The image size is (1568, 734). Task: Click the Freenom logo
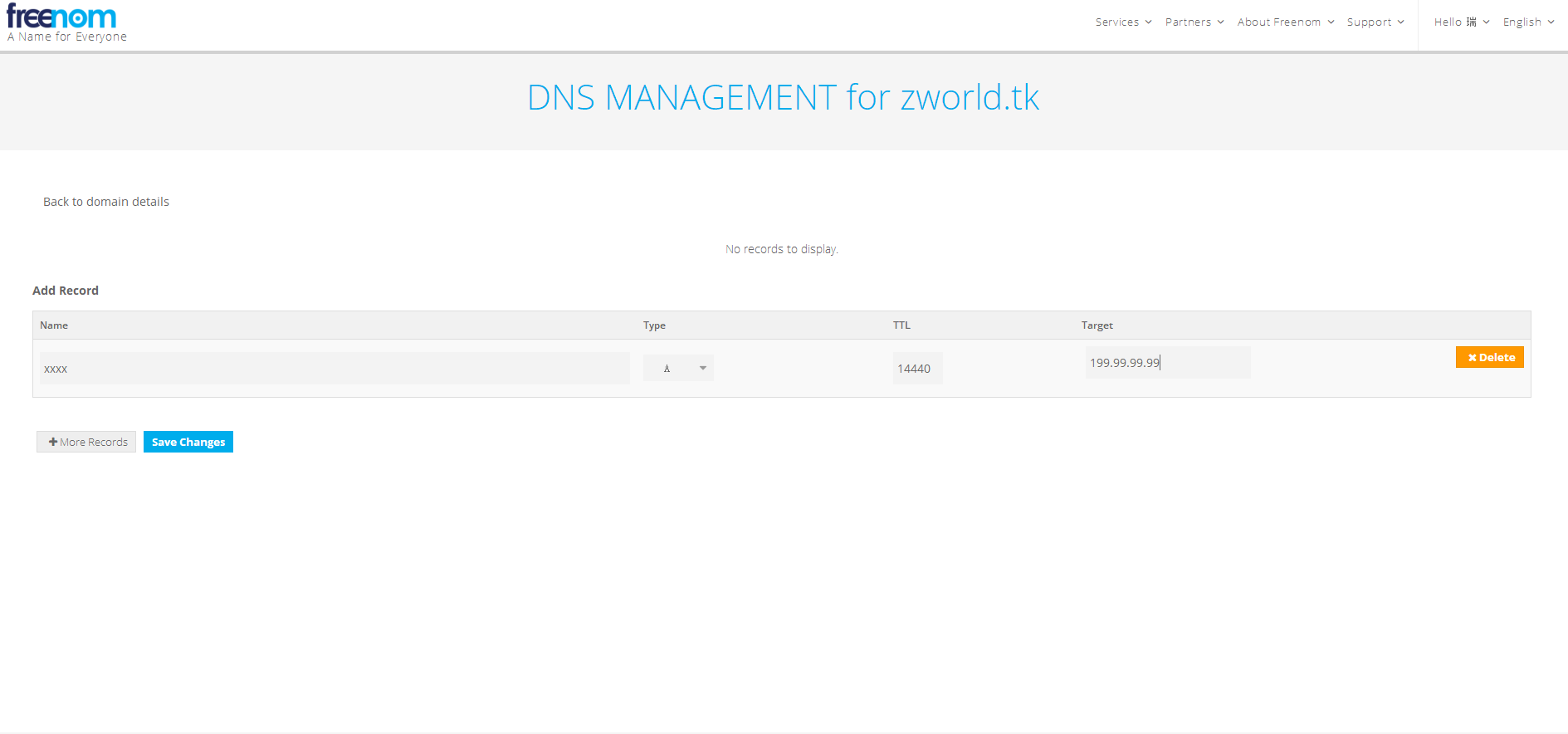point(62,17)
